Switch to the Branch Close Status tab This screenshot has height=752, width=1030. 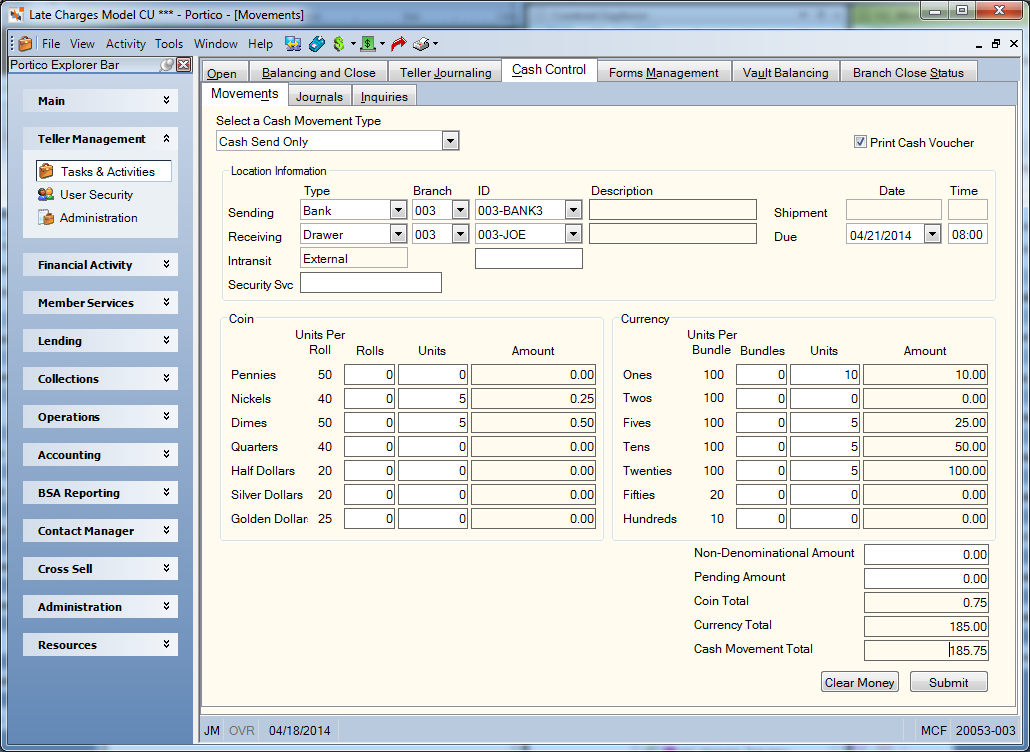[x=908, y=72]
